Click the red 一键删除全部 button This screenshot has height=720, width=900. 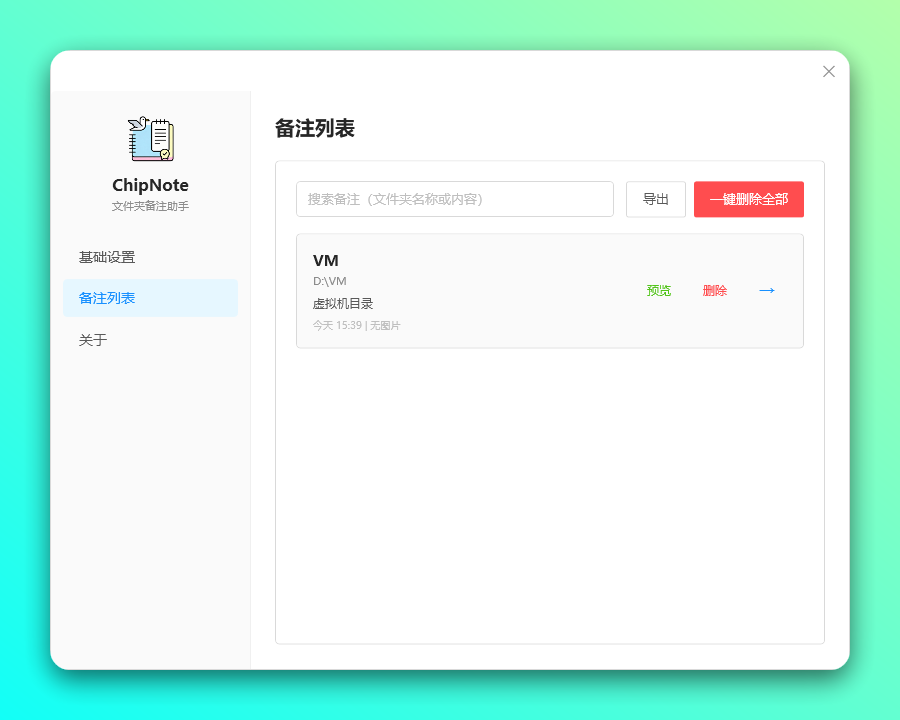[748, 199]
